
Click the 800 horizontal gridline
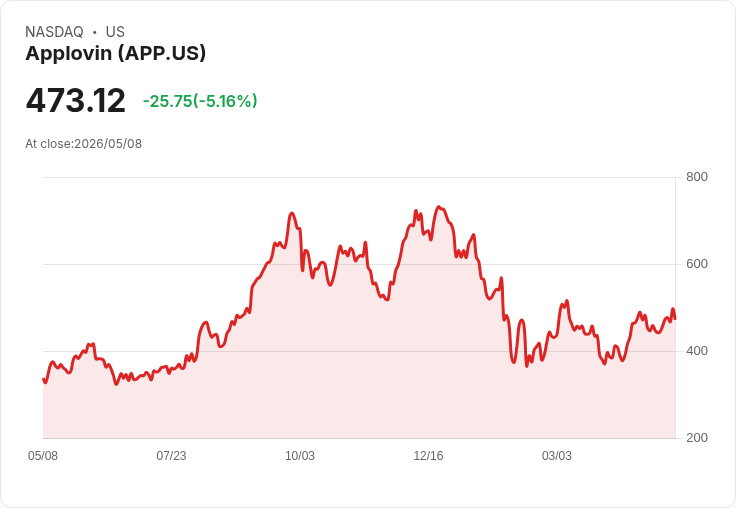(x=359, y=177)
